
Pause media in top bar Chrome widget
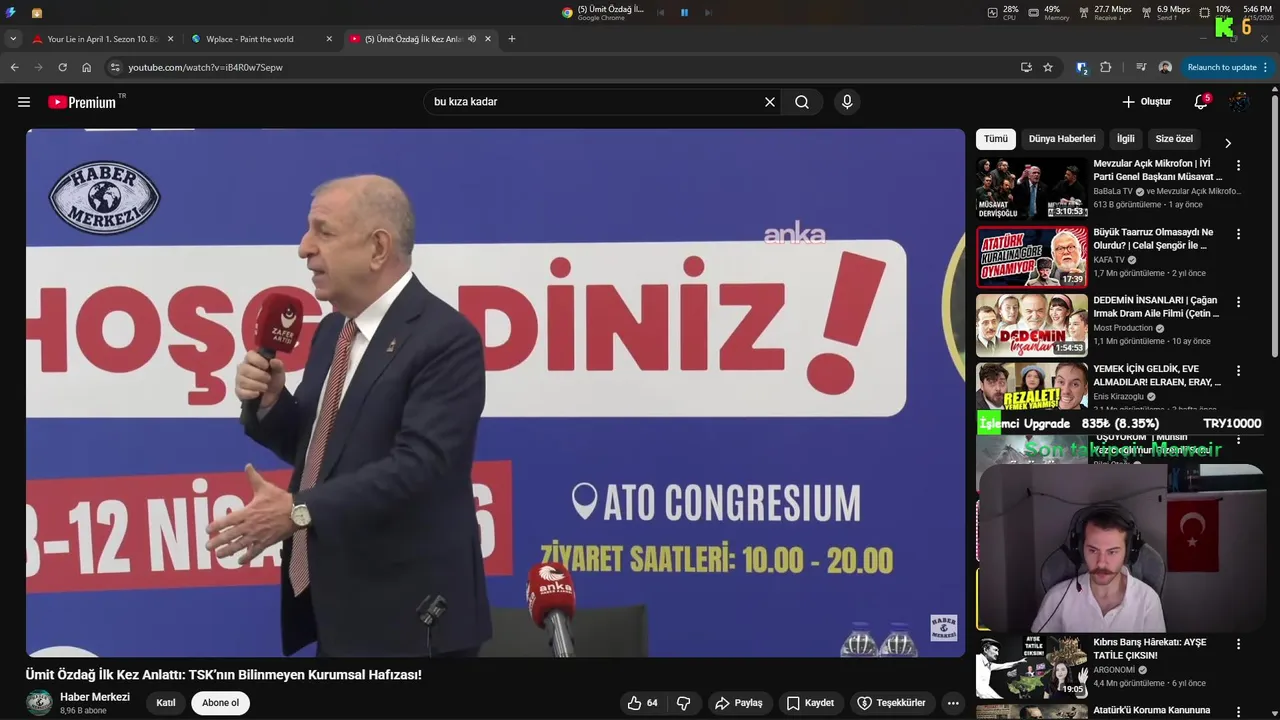point(684,12)
